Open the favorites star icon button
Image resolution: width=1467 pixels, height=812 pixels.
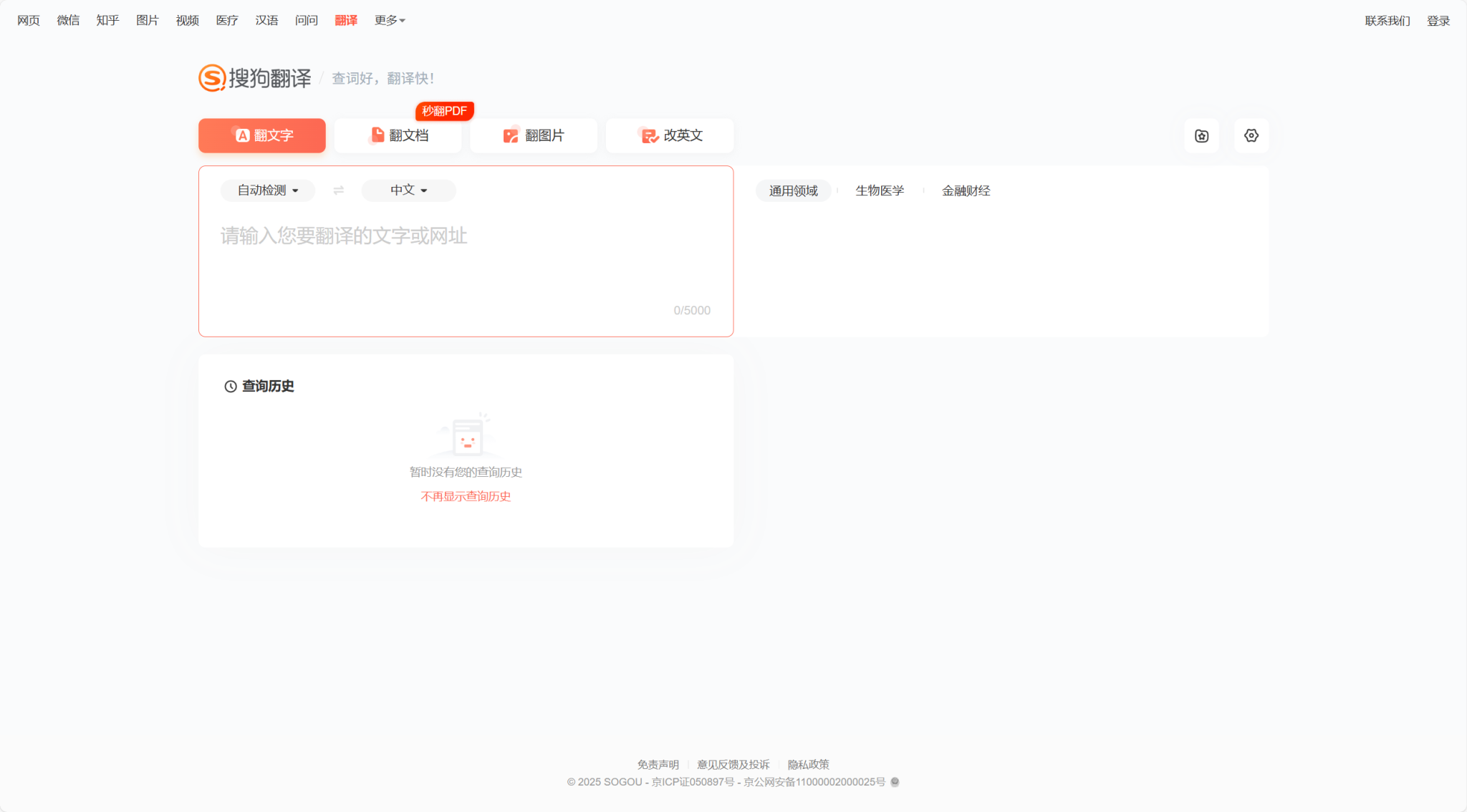1201,135
